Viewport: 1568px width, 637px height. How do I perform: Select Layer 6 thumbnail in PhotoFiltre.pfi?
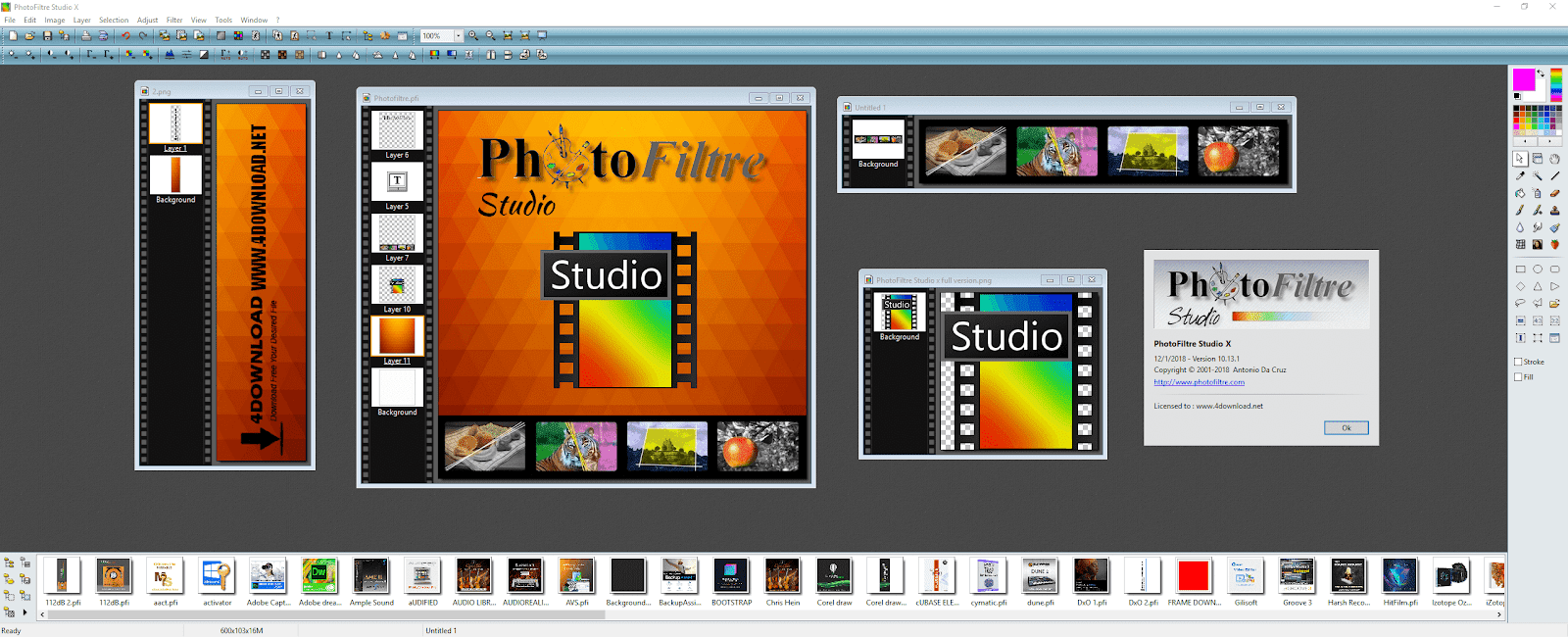coord(397,130)
